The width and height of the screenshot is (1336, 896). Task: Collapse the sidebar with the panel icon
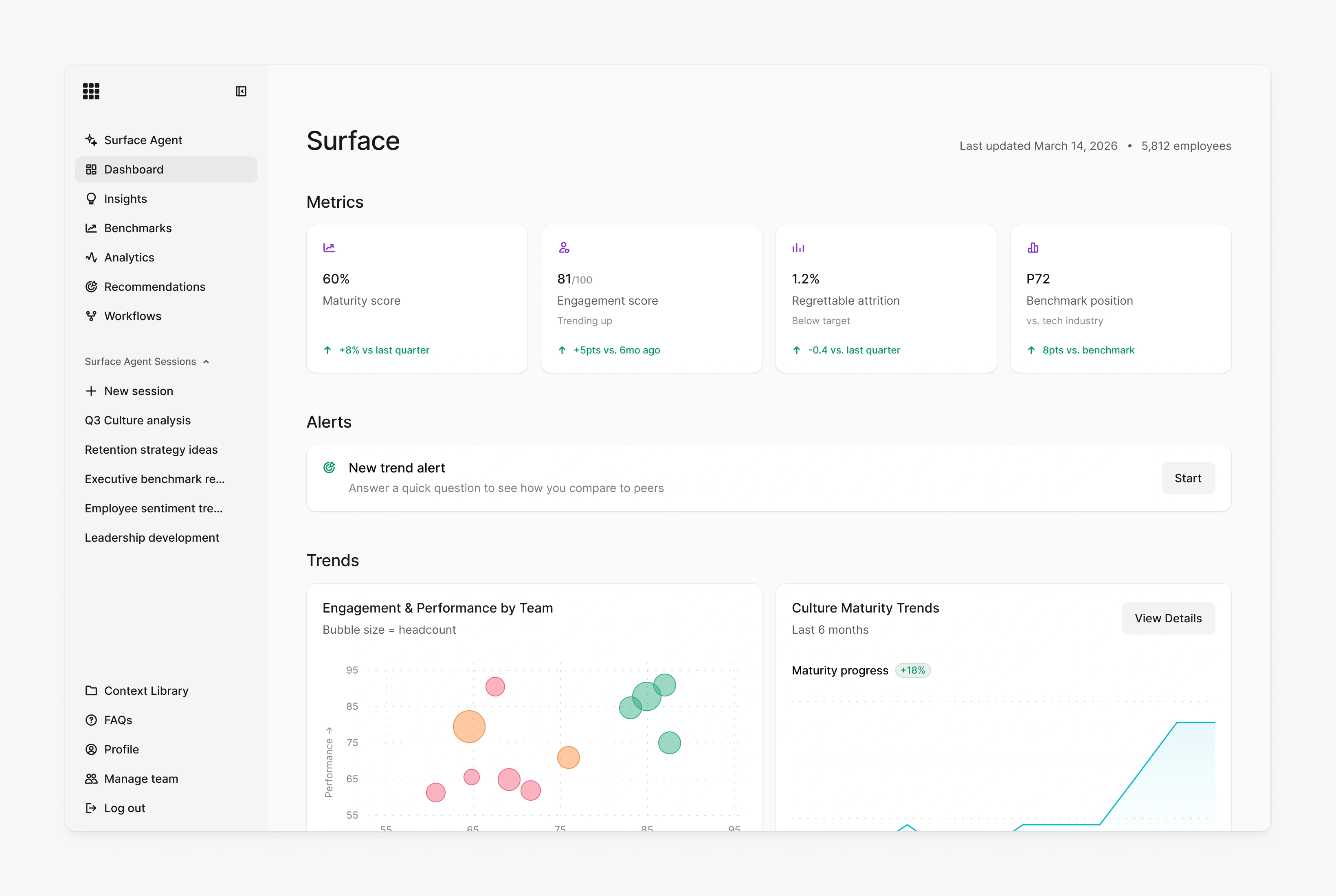[x=241, y=91]
